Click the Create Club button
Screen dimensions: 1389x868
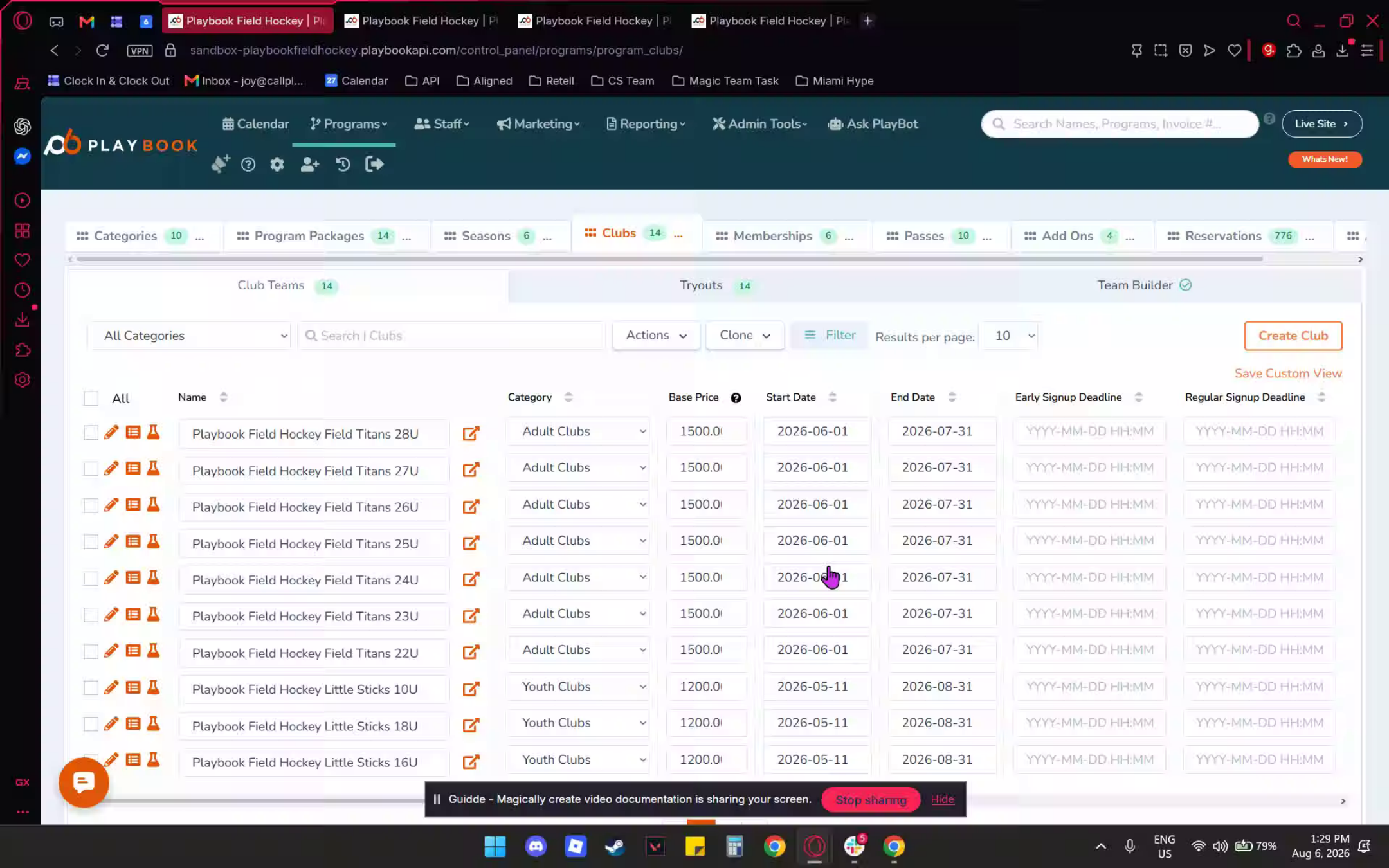tap(1293, 336)
